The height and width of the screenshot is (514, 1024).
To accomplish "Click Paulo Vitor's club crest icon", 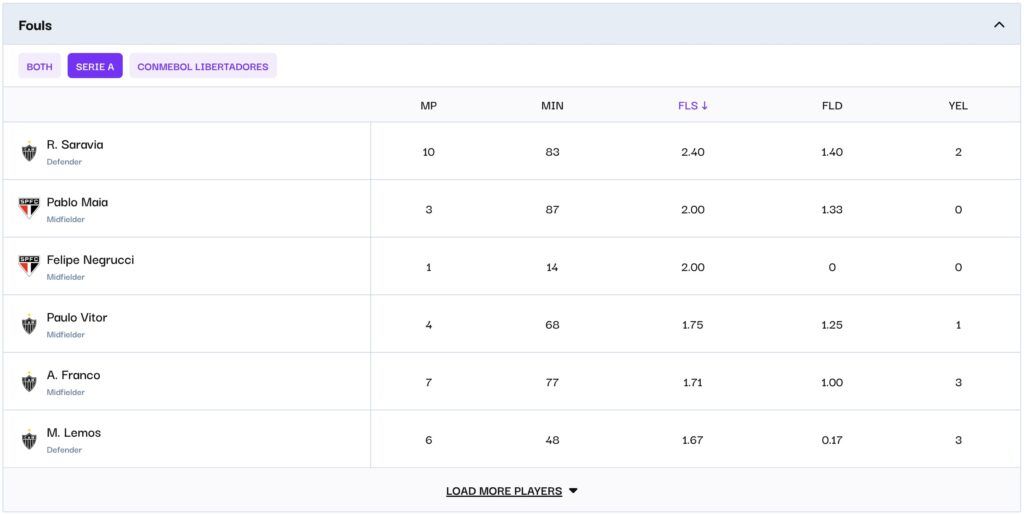I will (29, 325).
